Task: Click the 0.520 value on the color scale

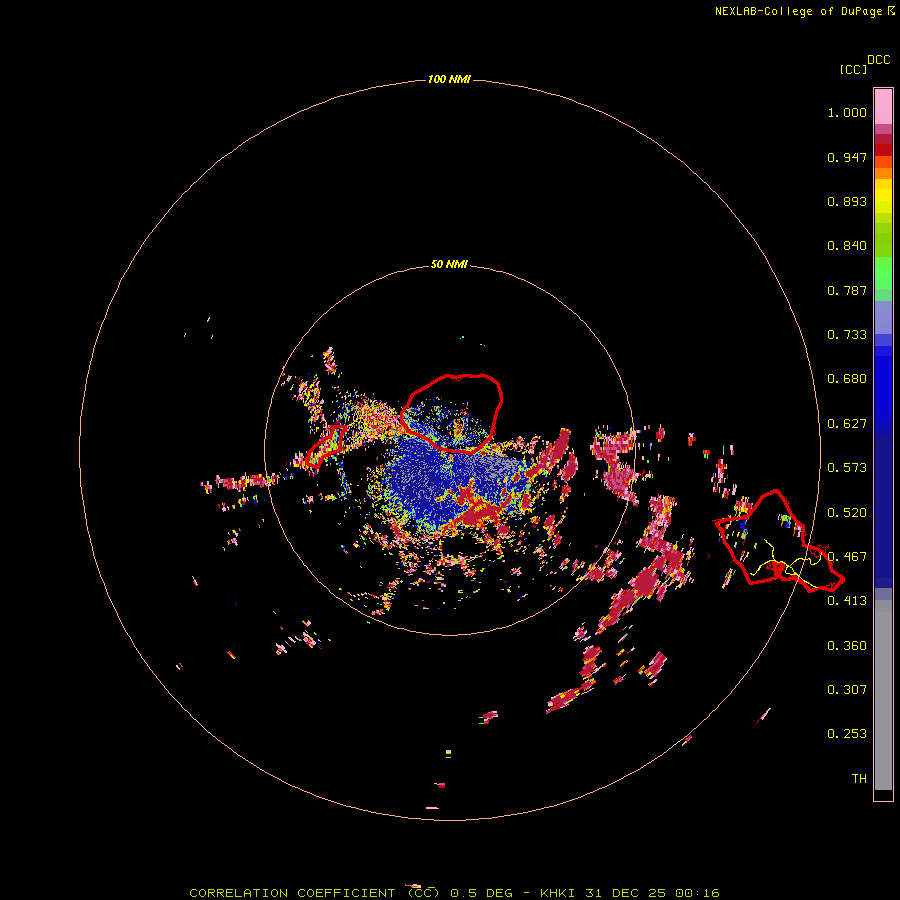Action: 847,513
